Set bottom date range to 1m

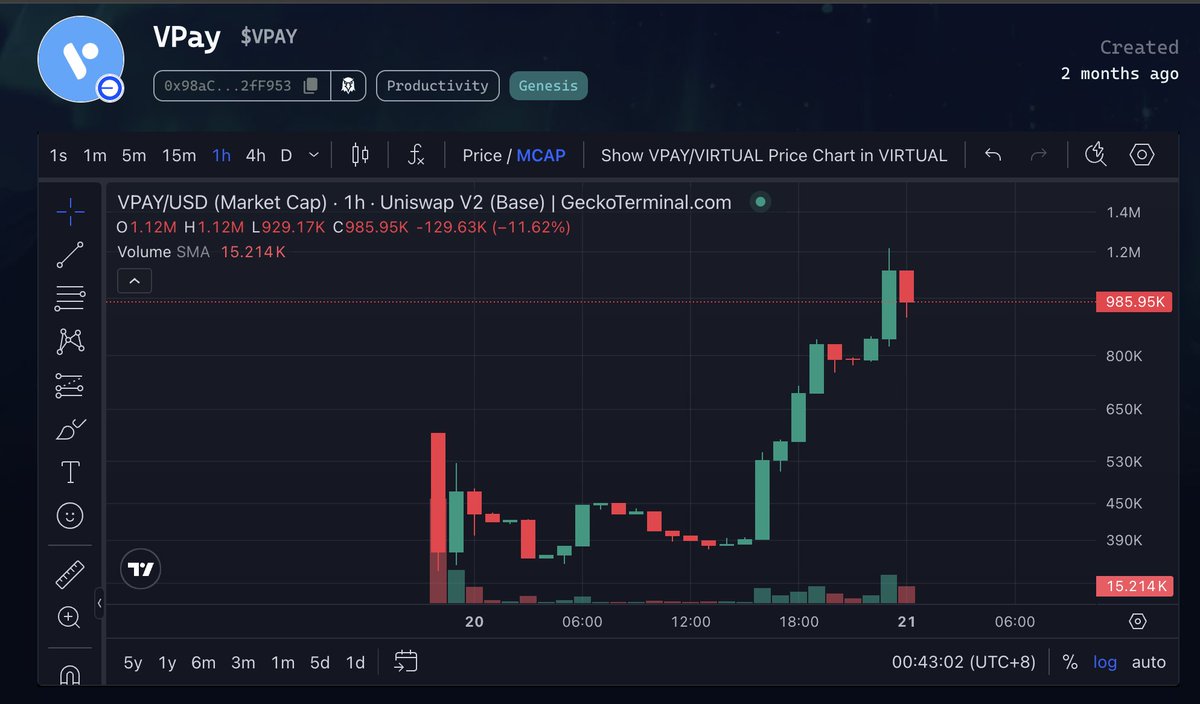pos(283,662)
